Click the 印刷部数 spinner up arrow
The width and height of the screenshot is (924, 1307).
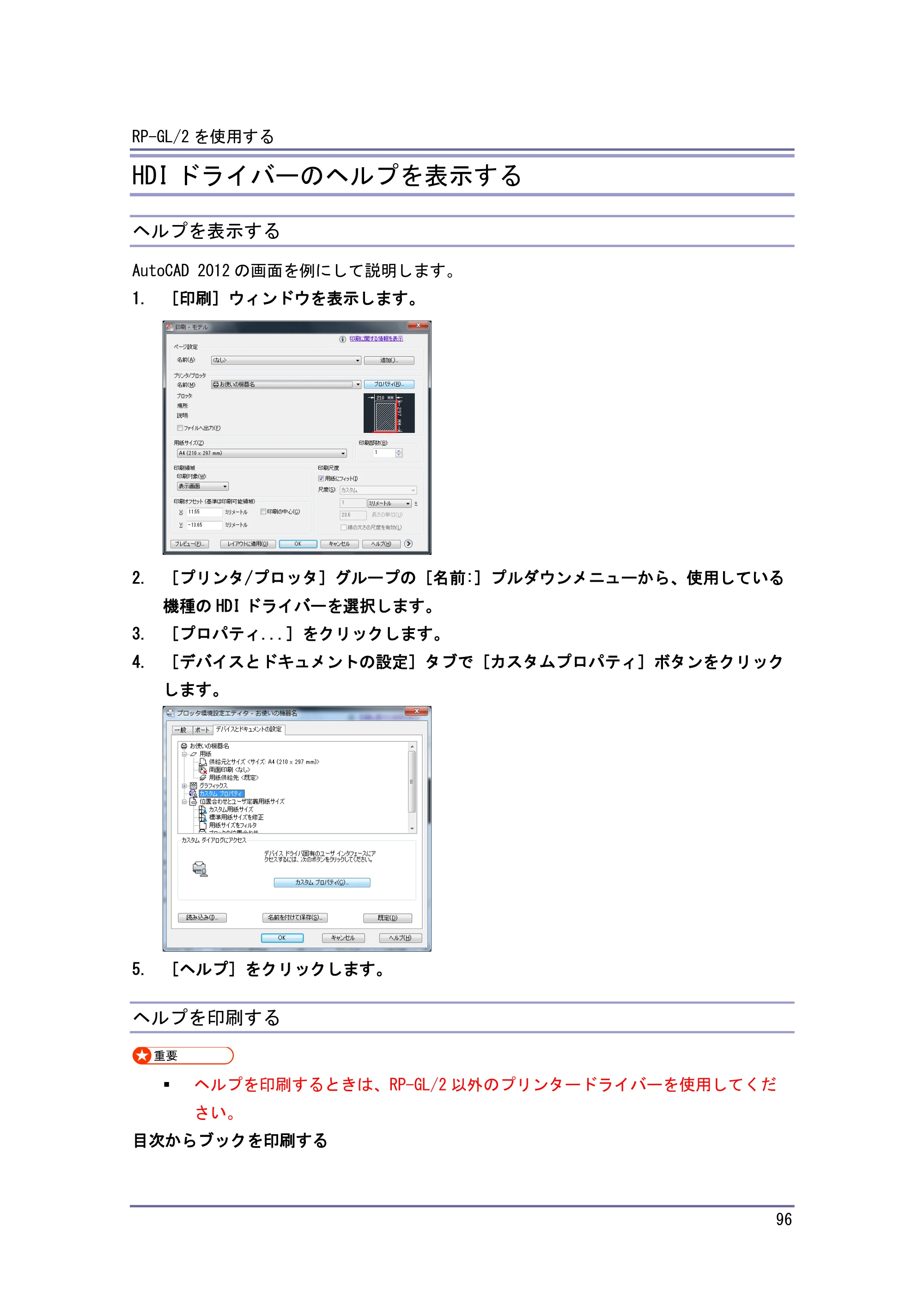pyautogui.click(x=399, y=451)
